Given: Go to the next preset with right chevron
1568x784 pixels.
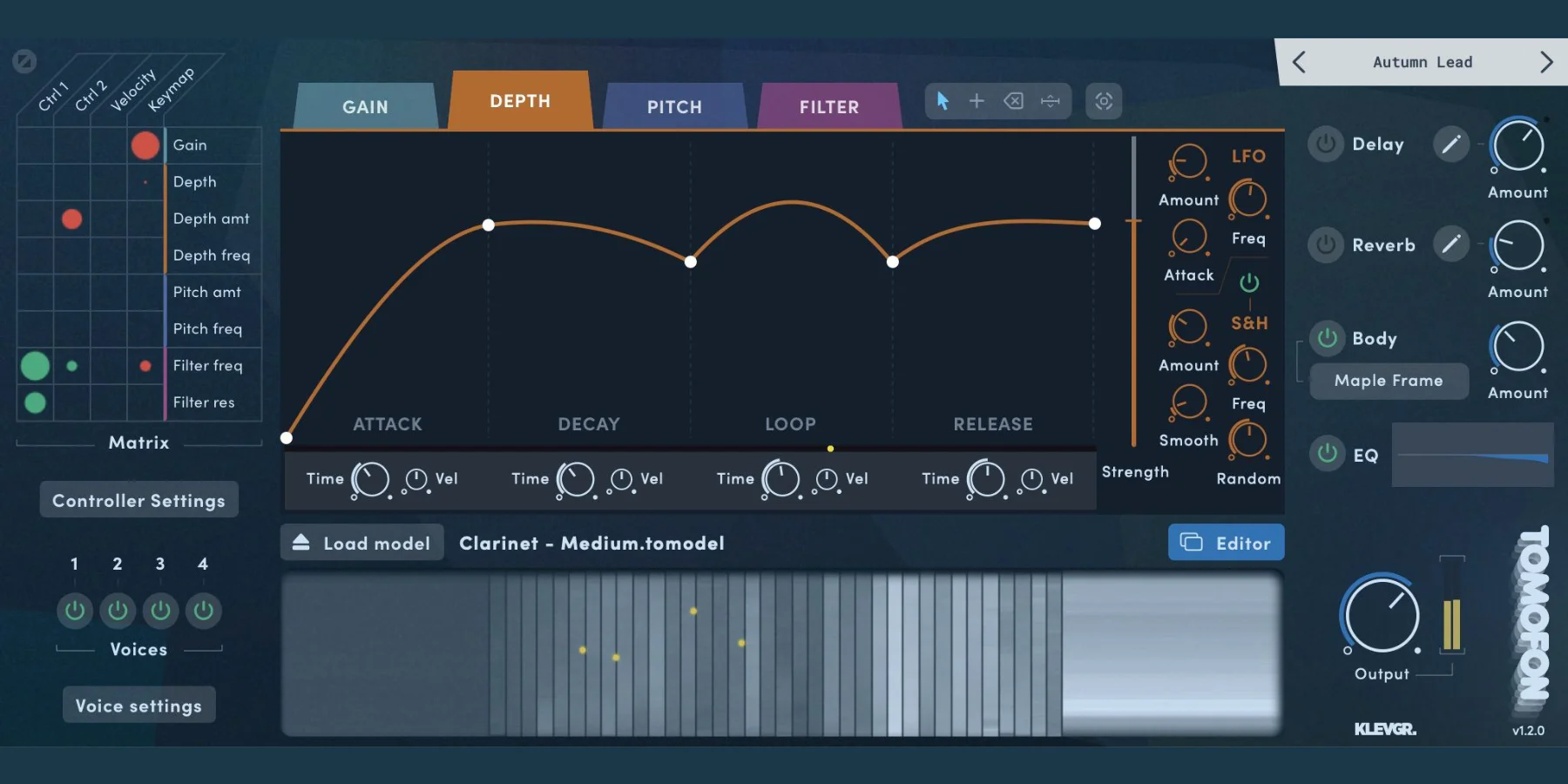Looking at the screenshot, I should pyautogui.click(x=1546, y=62).
